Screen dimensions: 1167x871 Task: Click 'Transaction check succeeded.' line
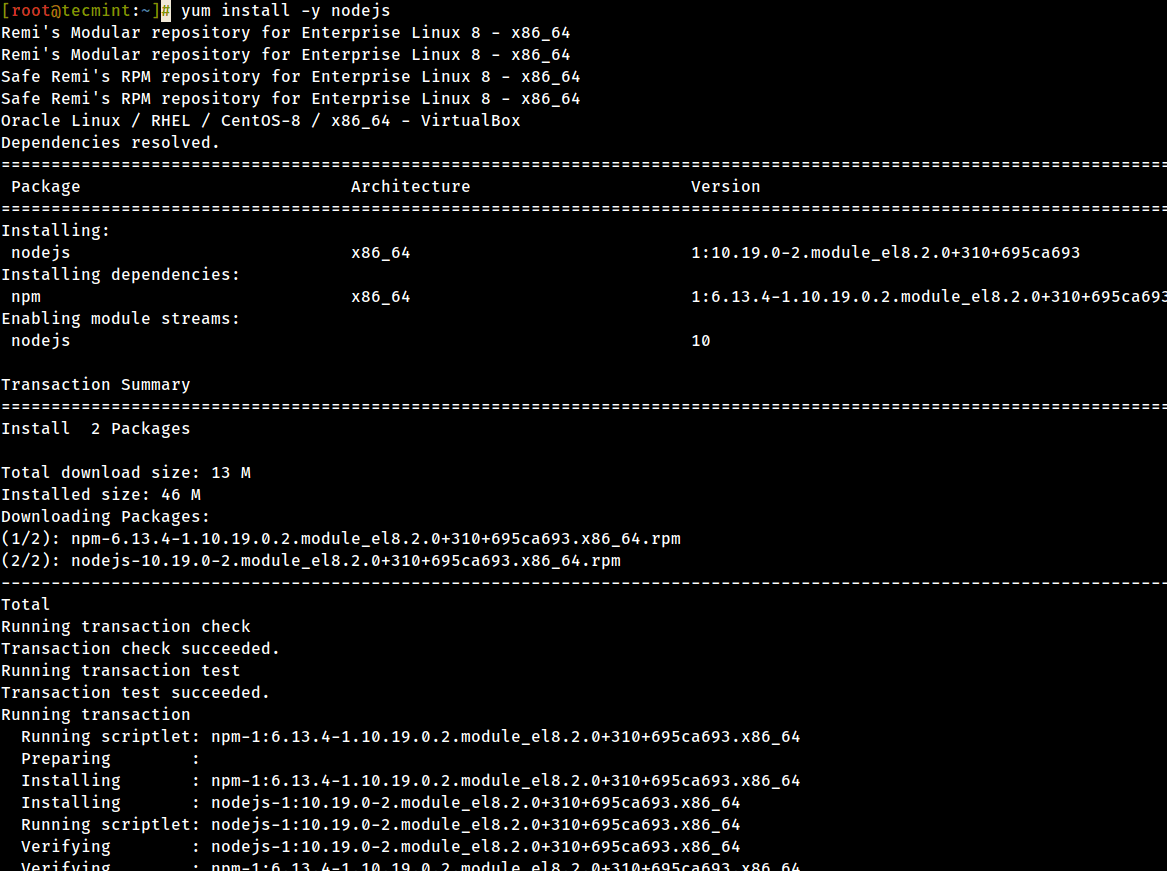[x=141, y=648]
